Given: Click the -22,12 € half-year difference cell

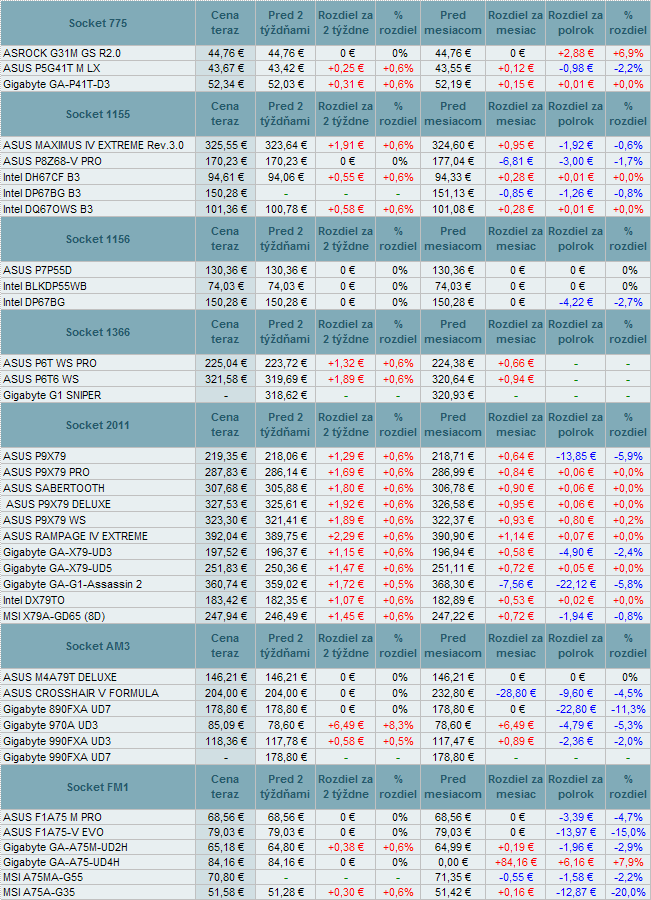Looking at the screenshot, I should pyautogui.click(x=576, y=585).
